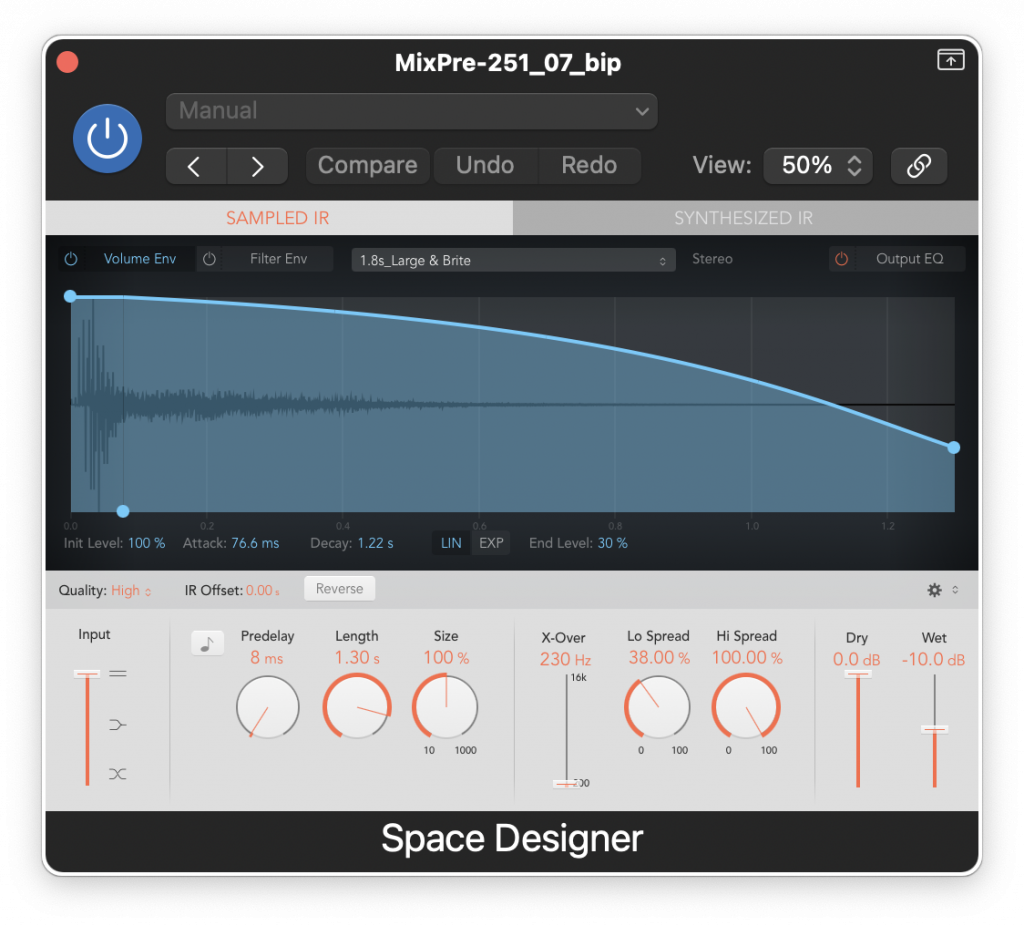The width and height of the screenshot is (1024, 926).
Task: Close the window with red button
Action: tap(67, 63)
